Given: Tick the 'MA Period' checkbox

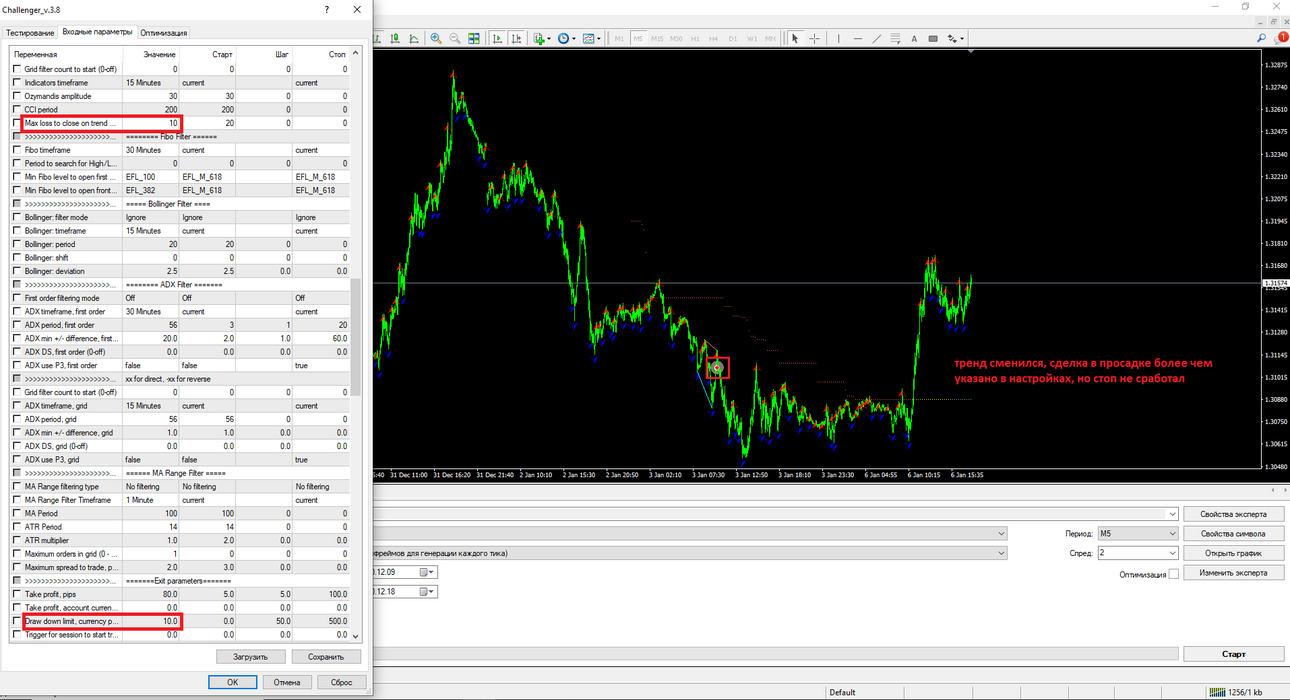Looking at the screenshot, I should [16, 513].
